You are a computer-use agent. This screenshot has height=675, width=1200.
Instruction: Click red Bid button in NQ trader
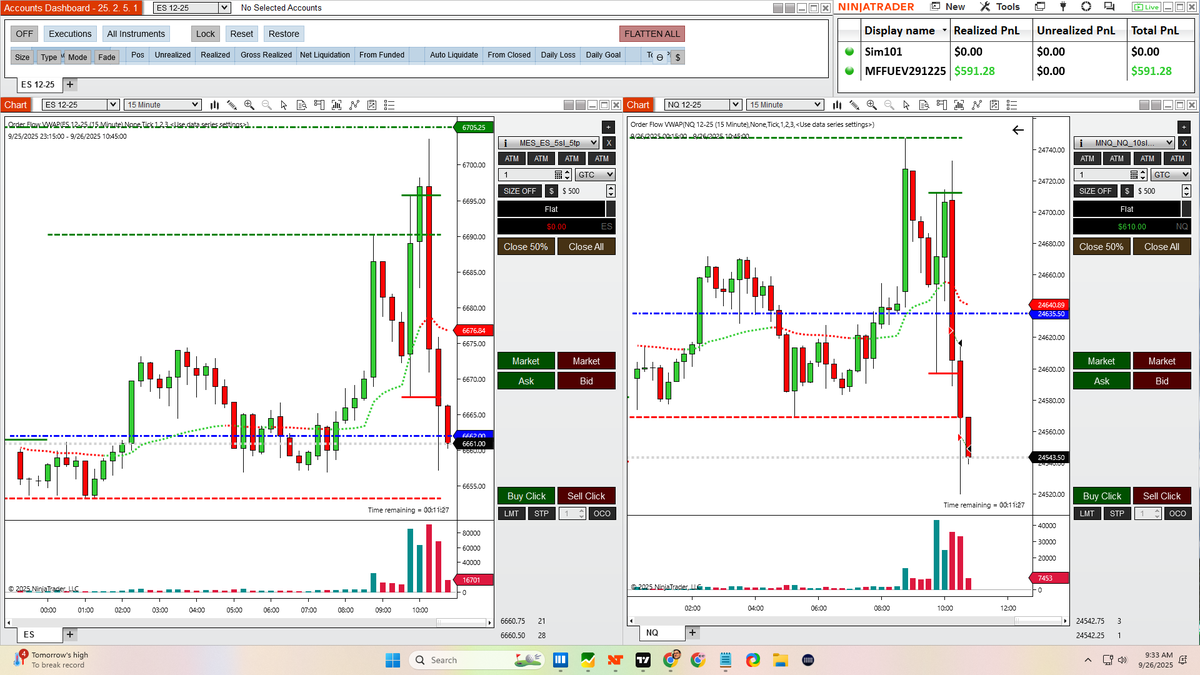tap(1162, 381)
